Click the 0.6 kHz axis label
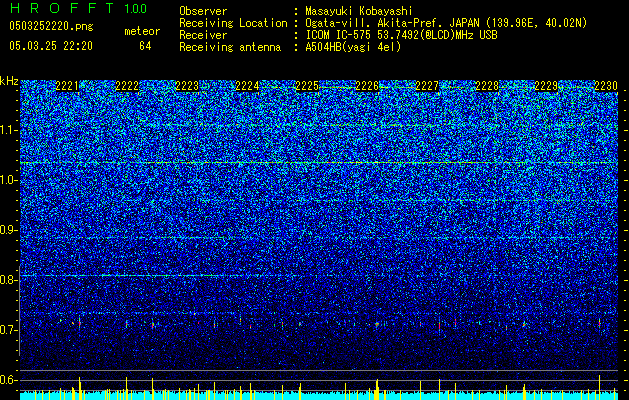This screenshot has width=629, height=400. (x=9, y=380)
